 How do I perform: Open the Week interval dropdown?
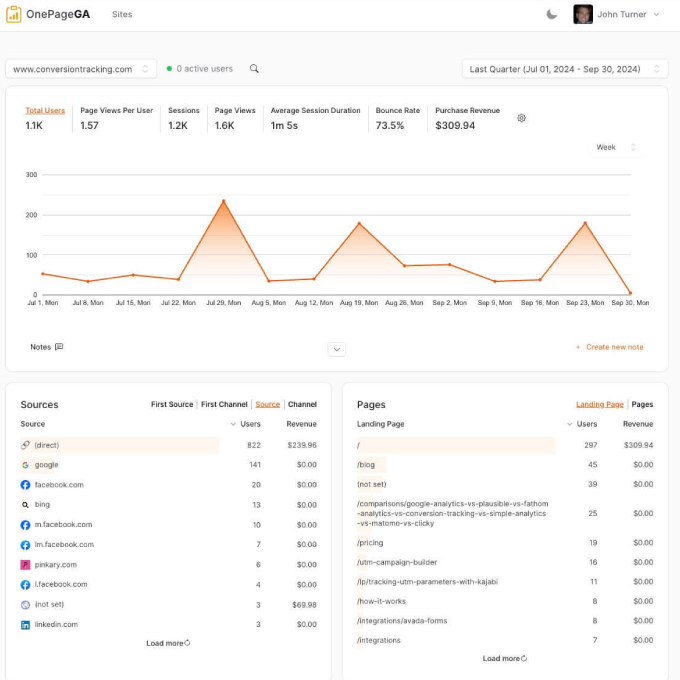tap(614, 147)
